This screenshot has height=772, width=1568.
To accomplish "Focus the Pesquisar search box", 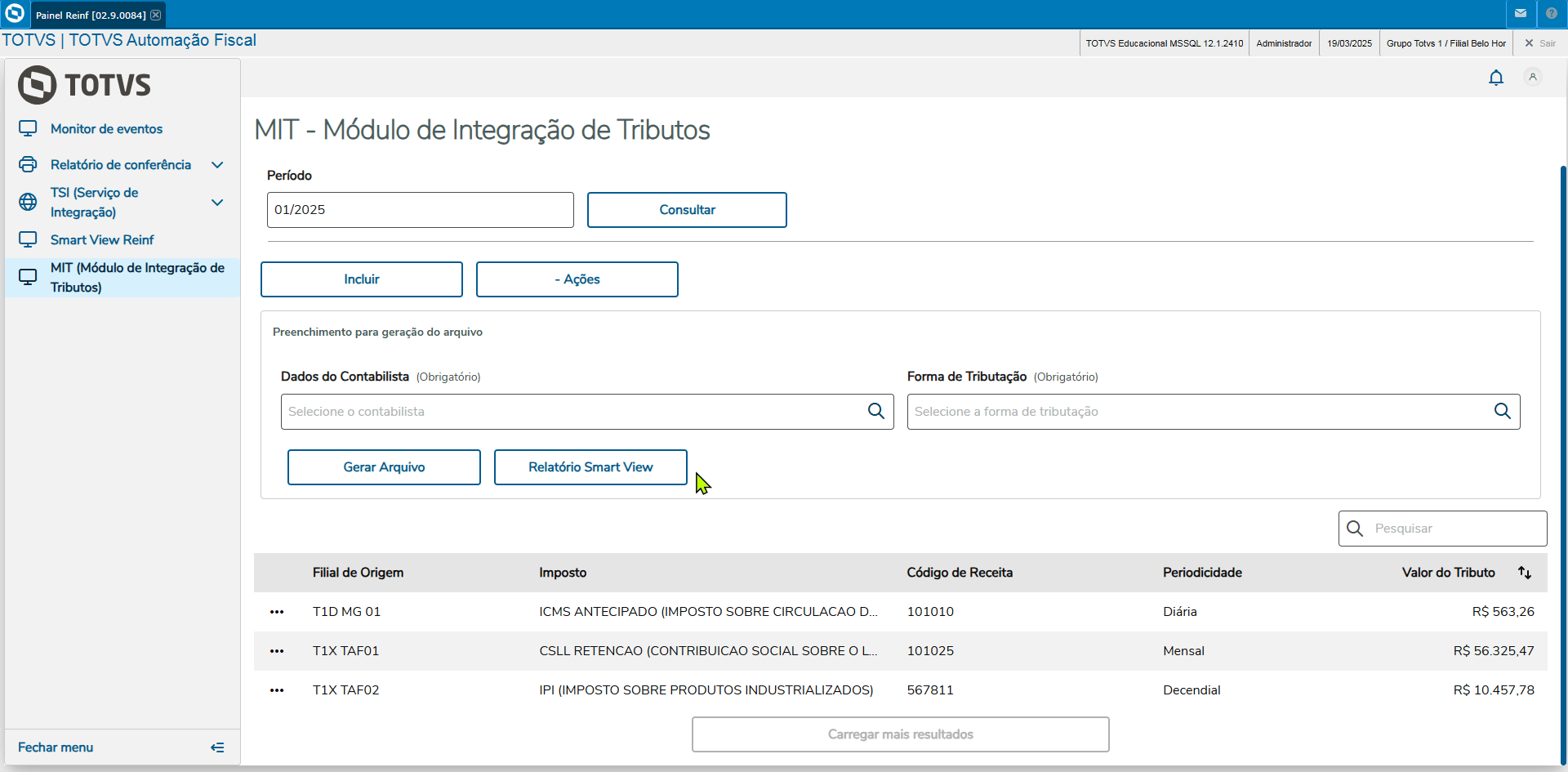I will (x=1443, y=529).
